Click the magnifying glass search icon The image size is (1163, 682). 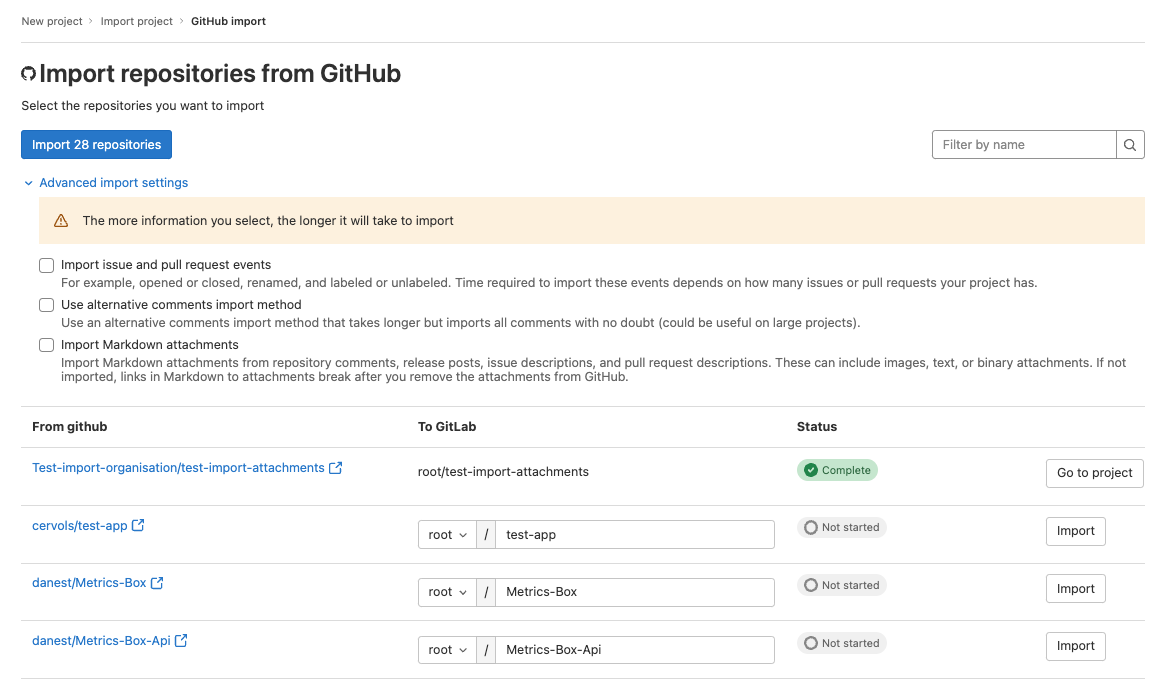point(1130,144)
